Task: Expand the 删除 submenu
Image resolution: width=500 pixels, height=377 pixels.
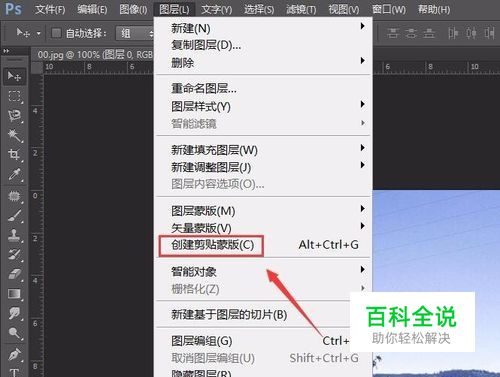Action: point(362,61)
